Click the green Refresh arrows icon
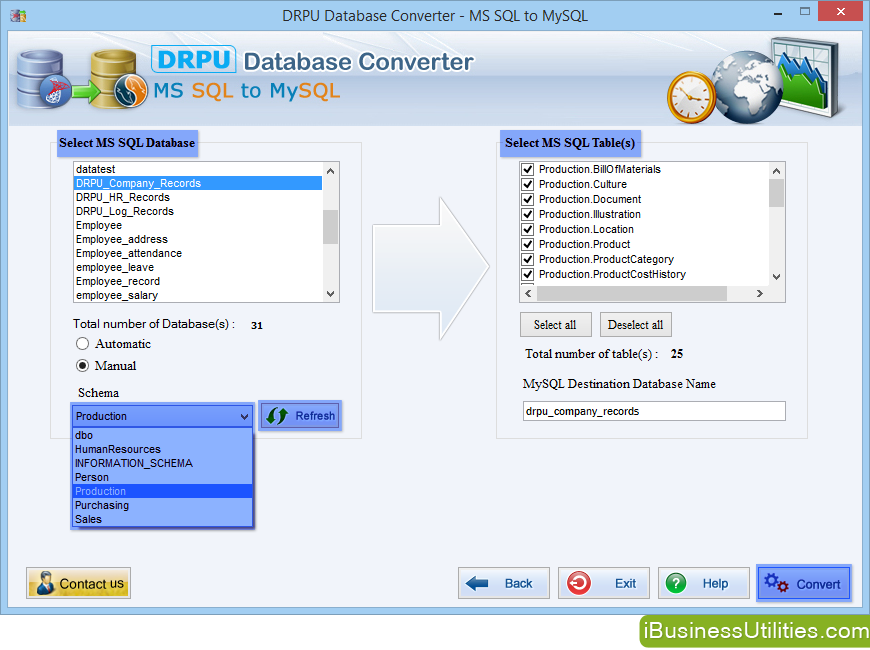Screen dimensions: 870x650 [x=277, y=416]
